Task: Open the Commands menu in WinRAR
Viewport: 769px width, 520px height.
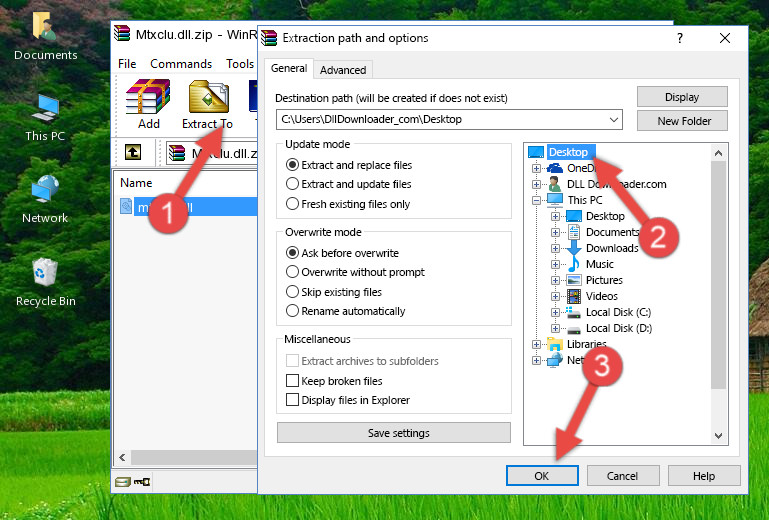Action: point(181,64)
